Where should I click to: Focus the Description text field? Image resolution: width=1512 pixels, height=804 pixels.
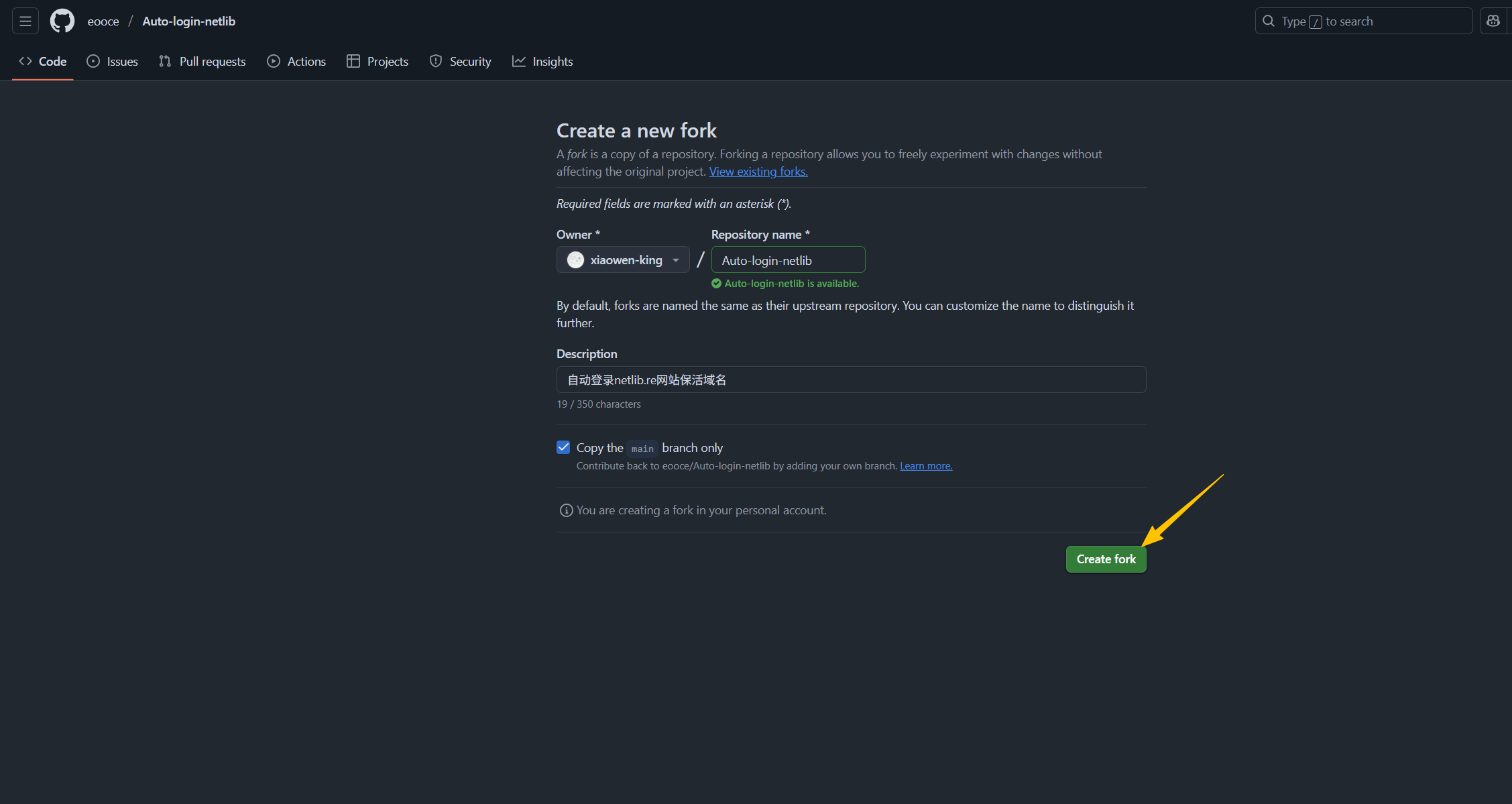tap(850, 380)
